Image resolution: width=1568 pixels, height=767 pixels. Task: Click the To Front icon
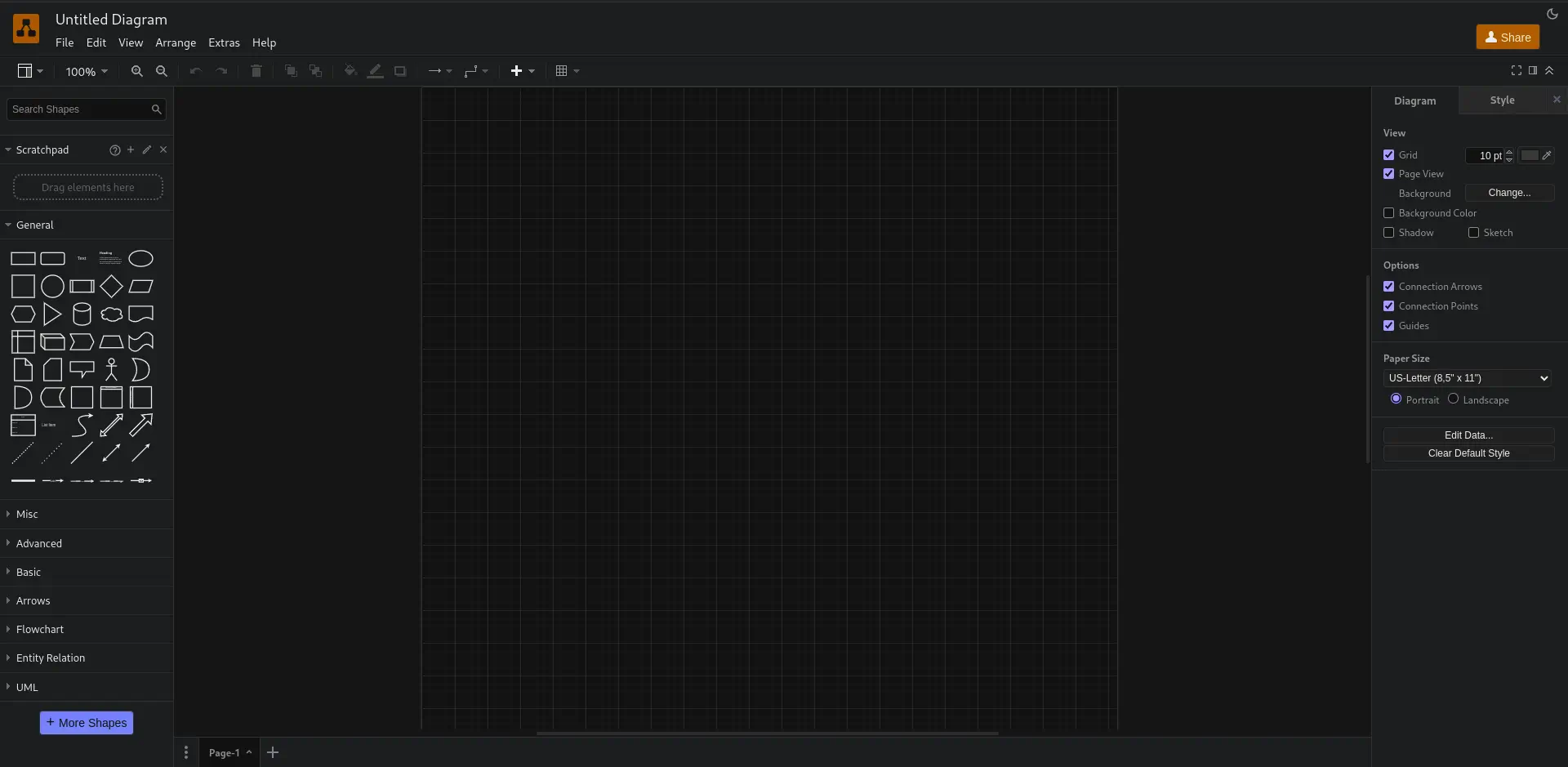click(291, 71)
